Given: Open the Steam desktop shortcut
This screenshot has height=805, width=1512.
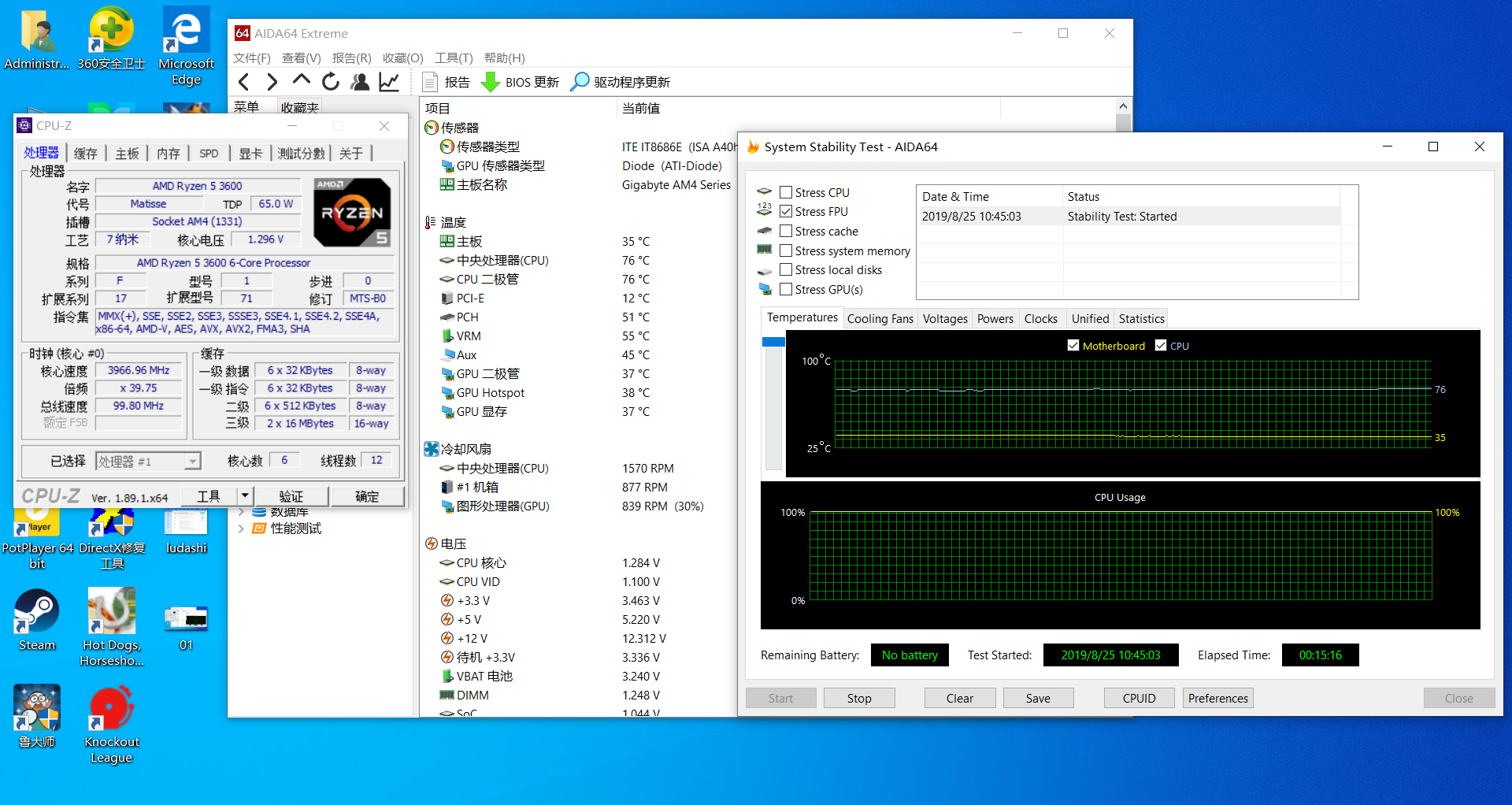Looking at the screenshot, I should click(37, 621).
